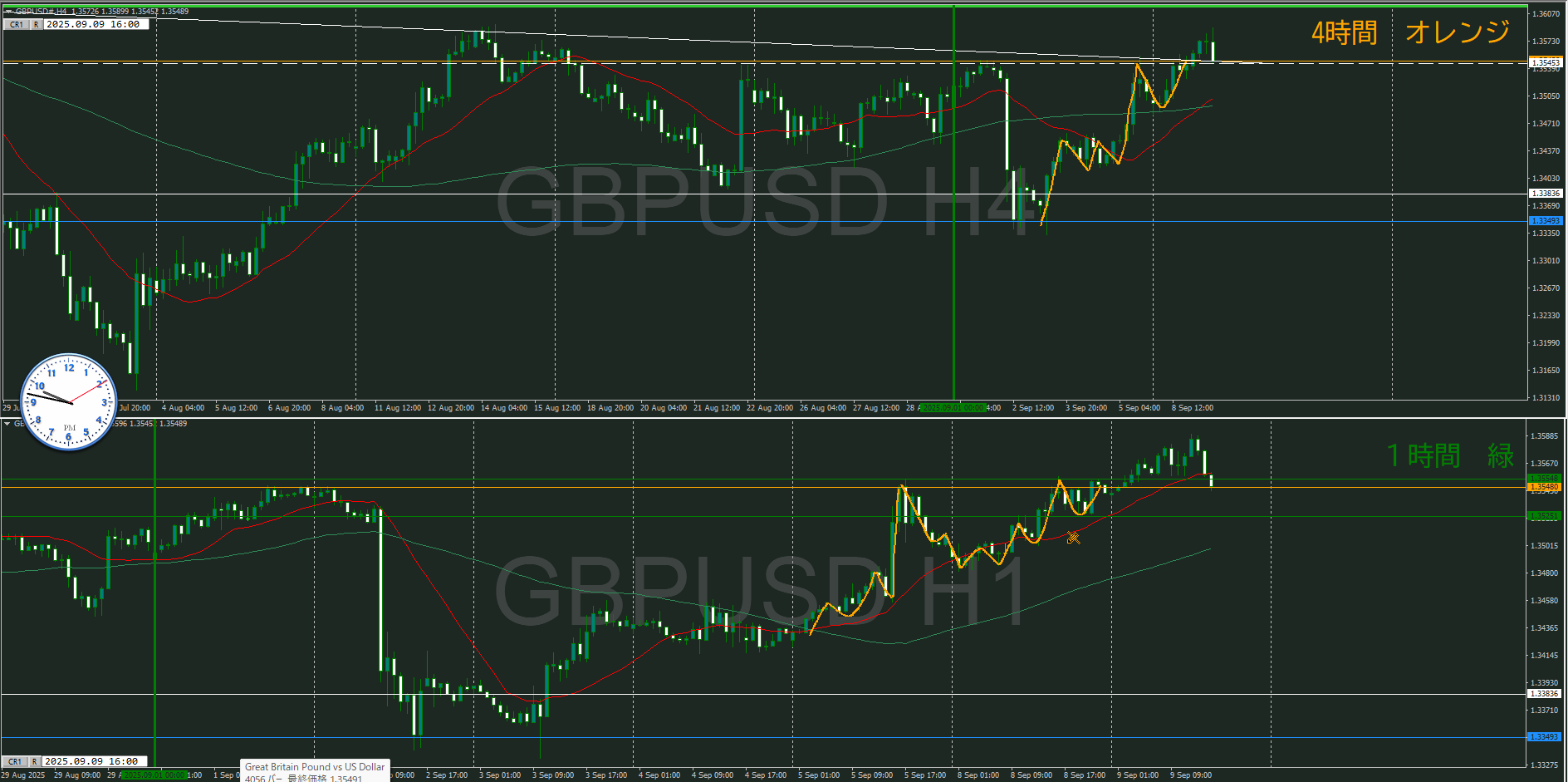Click the '22 Aug 20:00' time label on the H4 axis
The image size is (1568, 782).
(x=770, y=408)
